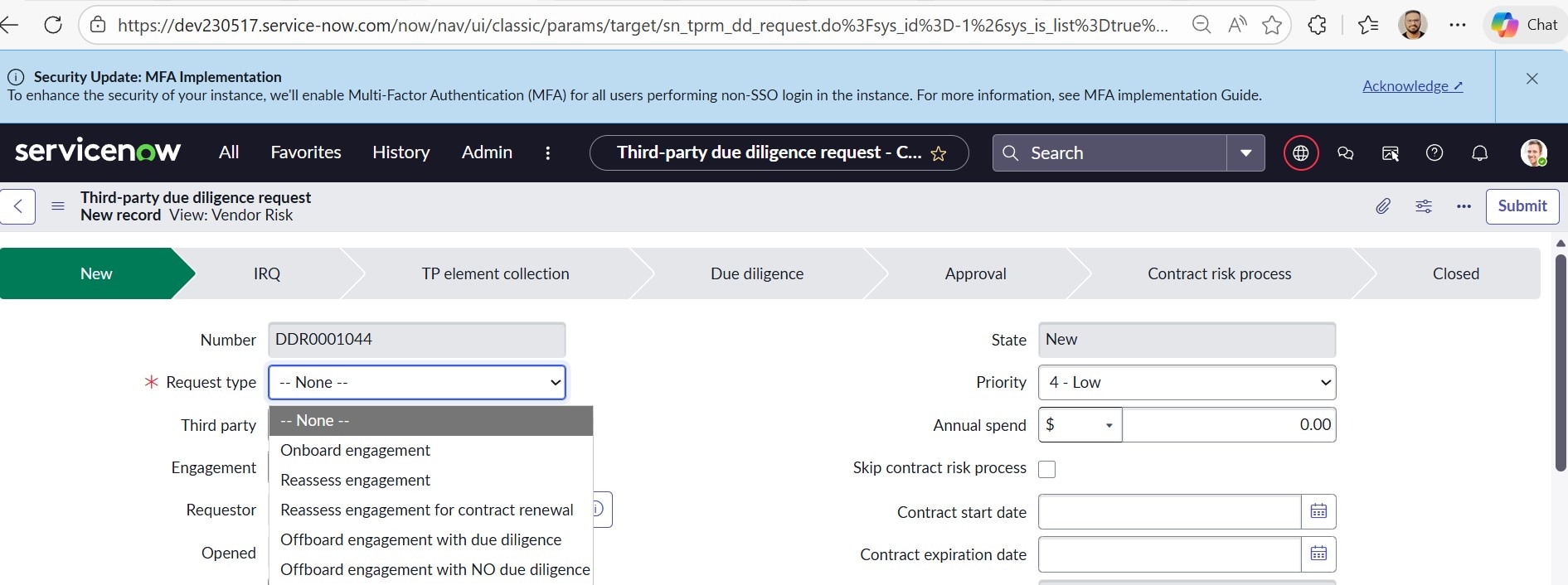Screen dimensions: 1568x585
Task: Select the IRQ stage
Action: point(267,273)
